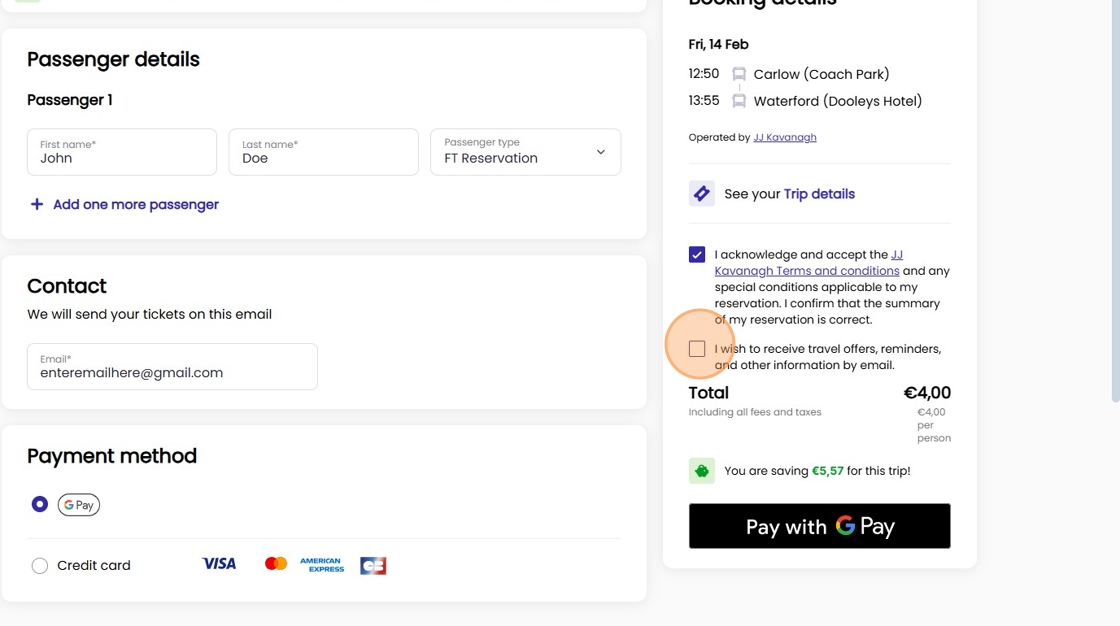Select the Google Pay radio option
The image size is (1120, 626).
40,505
